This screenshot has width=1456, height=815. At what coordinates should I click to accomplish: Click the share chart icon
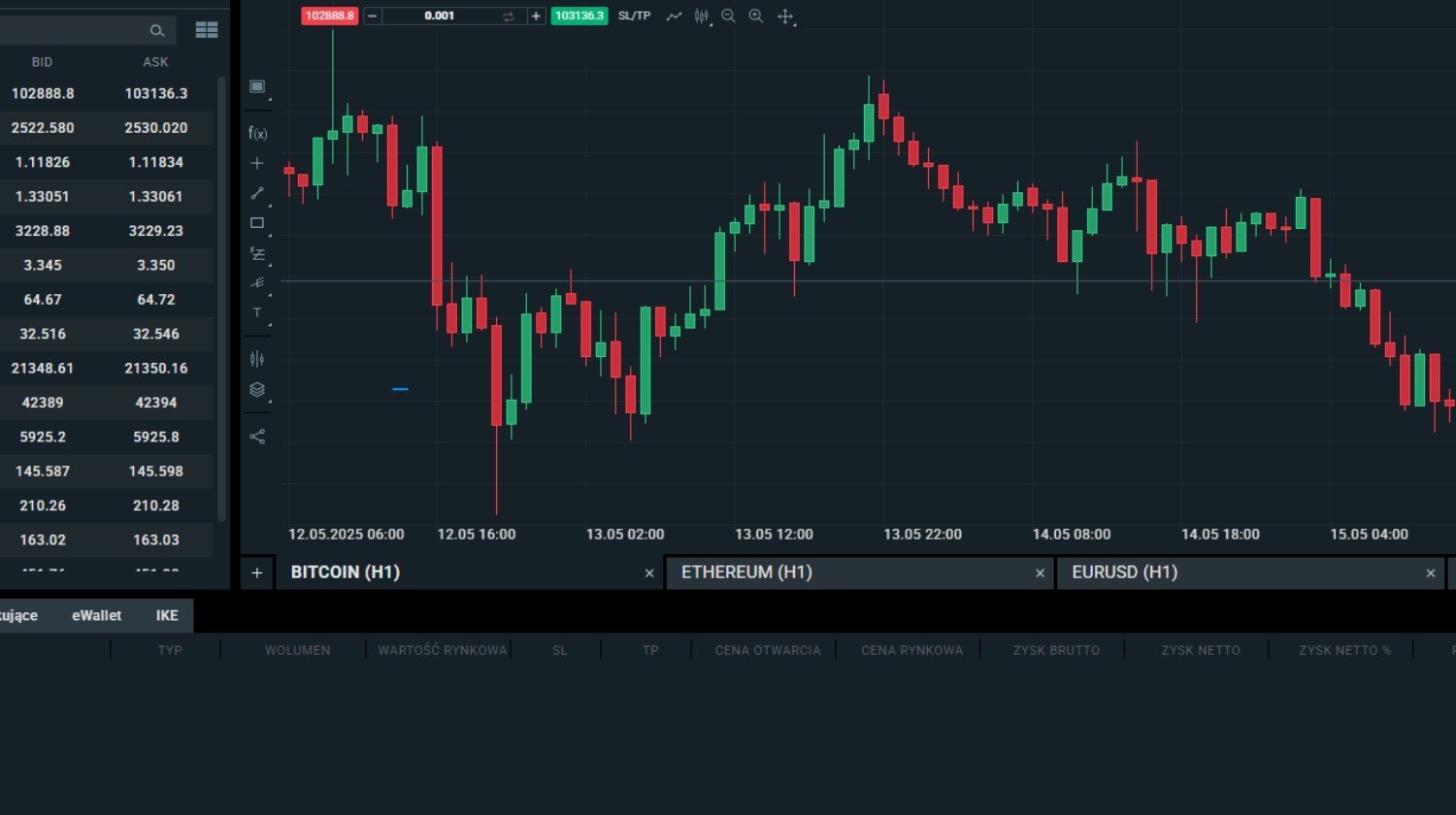click(x=257, y=437)
